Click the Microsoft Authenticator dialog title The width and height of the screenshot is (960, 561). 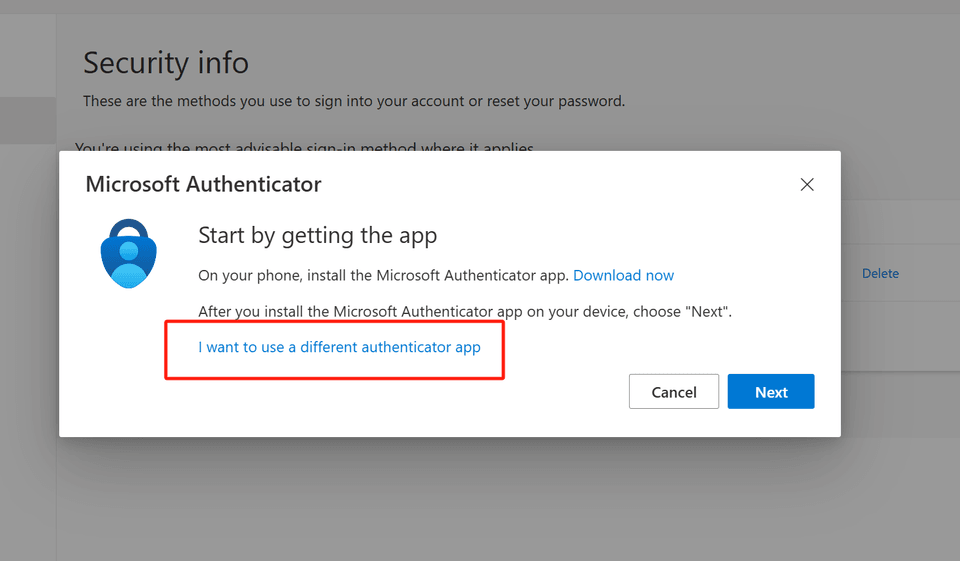[x=203, y=184]
